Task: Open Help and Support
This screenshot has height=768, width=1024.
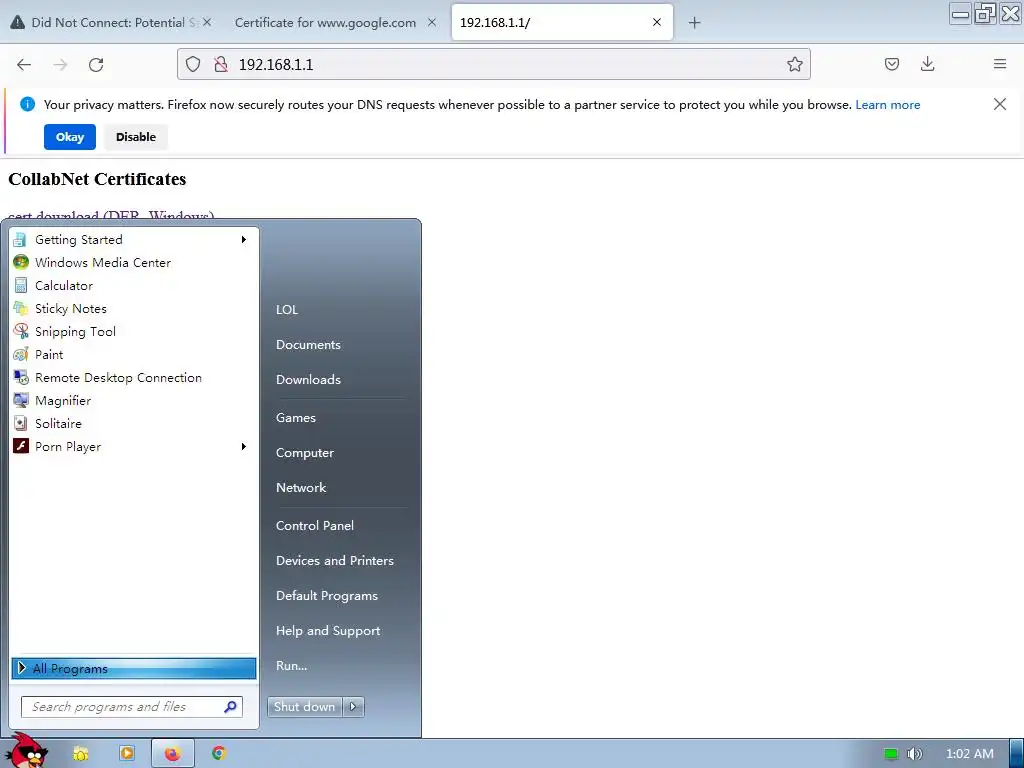Action: point(328,631)
